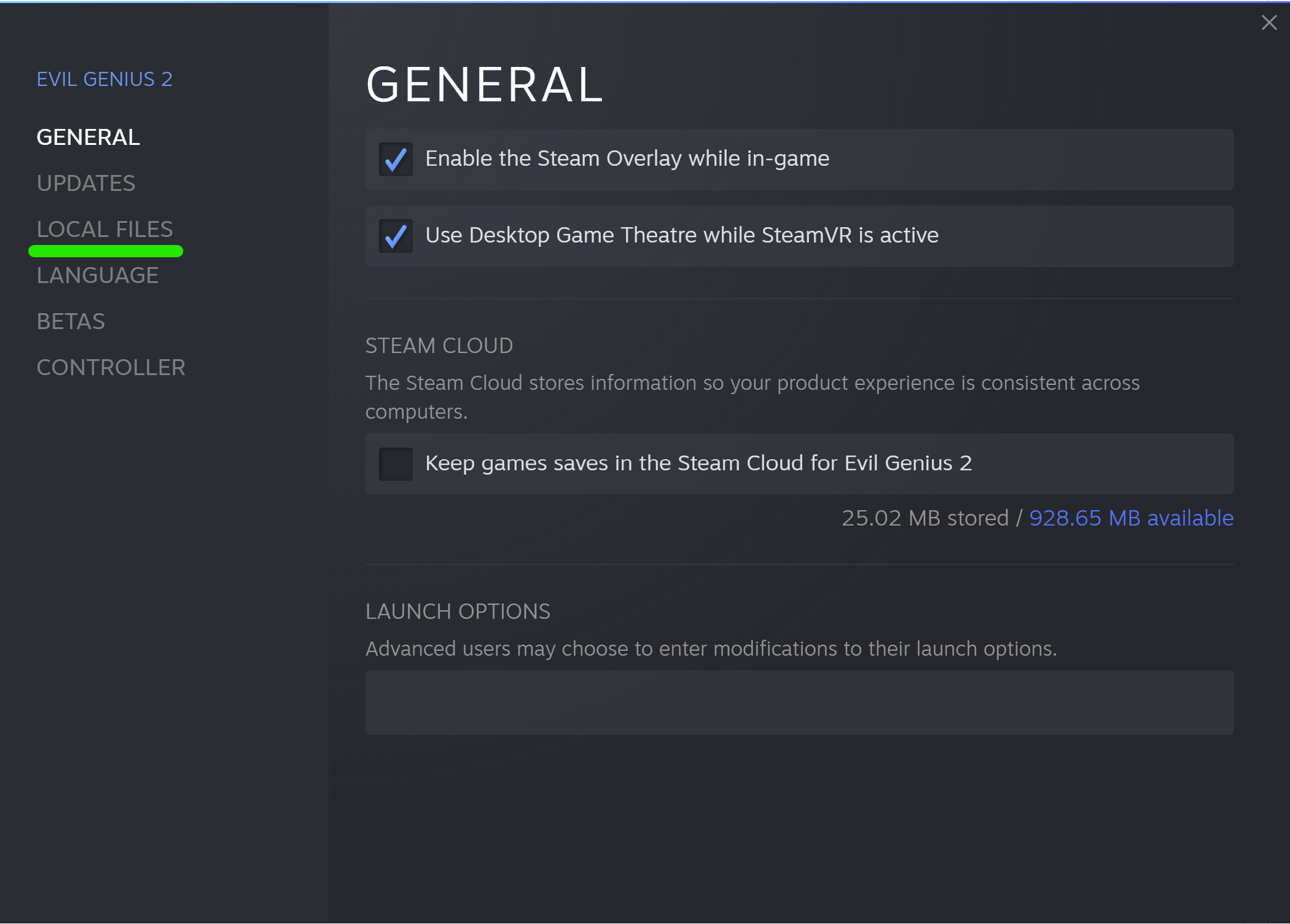1290x924 pixels.
Task: Select the Language section
Action: tap(98, 275)
